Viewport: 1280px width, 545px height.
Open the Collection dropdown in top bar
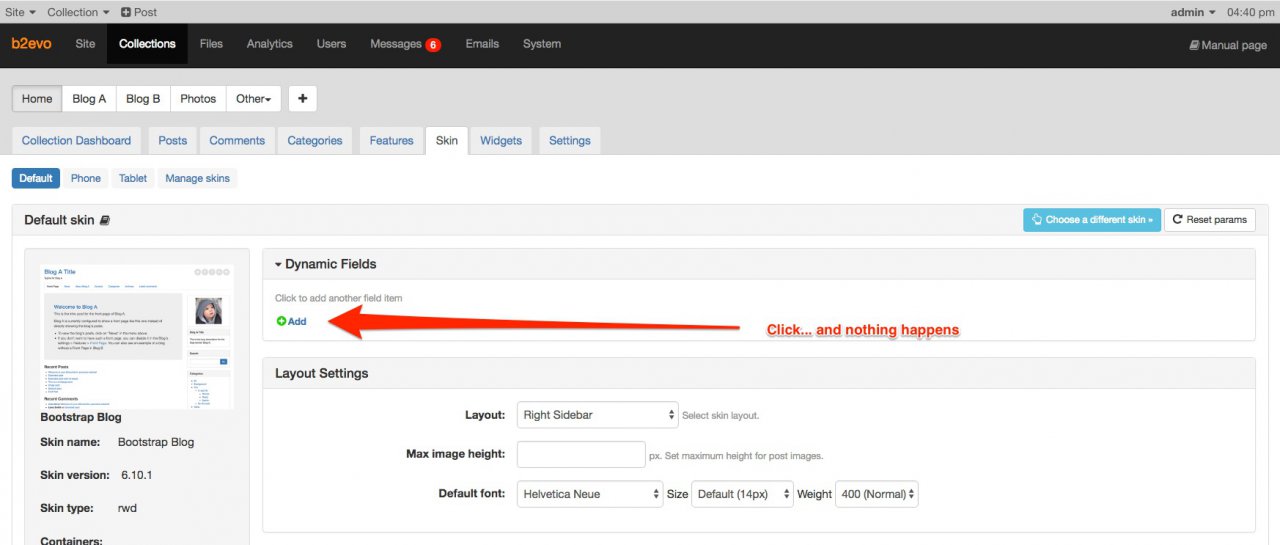(79, 12)
